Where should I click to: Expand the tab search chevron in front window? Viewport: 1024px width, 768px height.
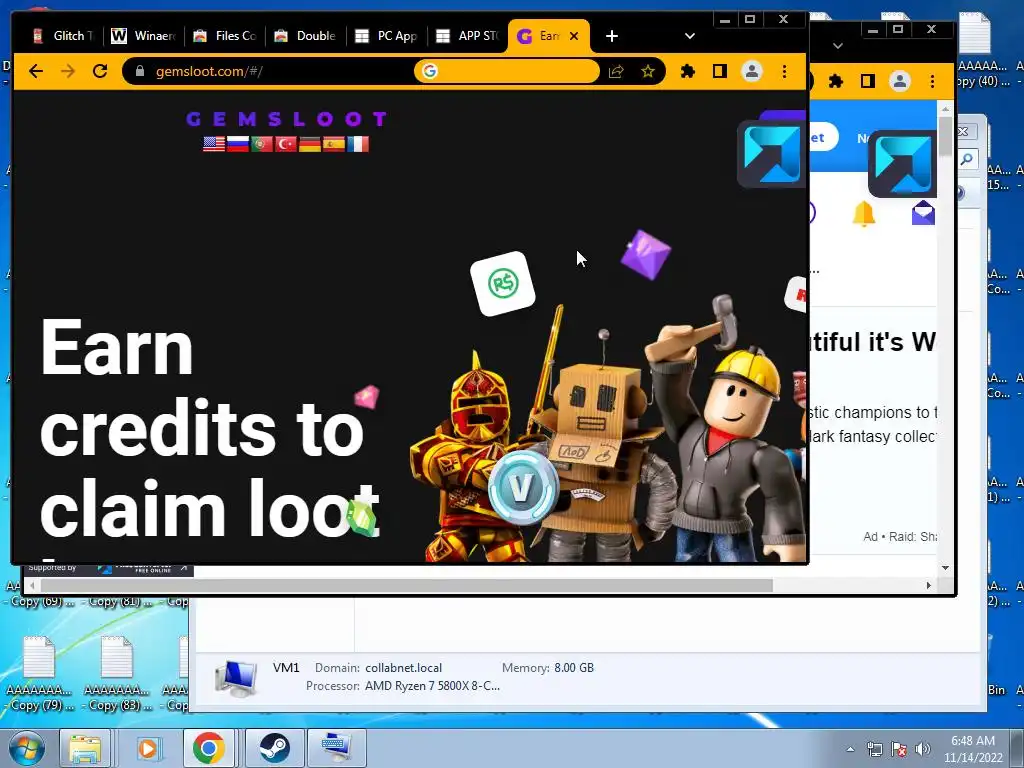pos(690,36)
